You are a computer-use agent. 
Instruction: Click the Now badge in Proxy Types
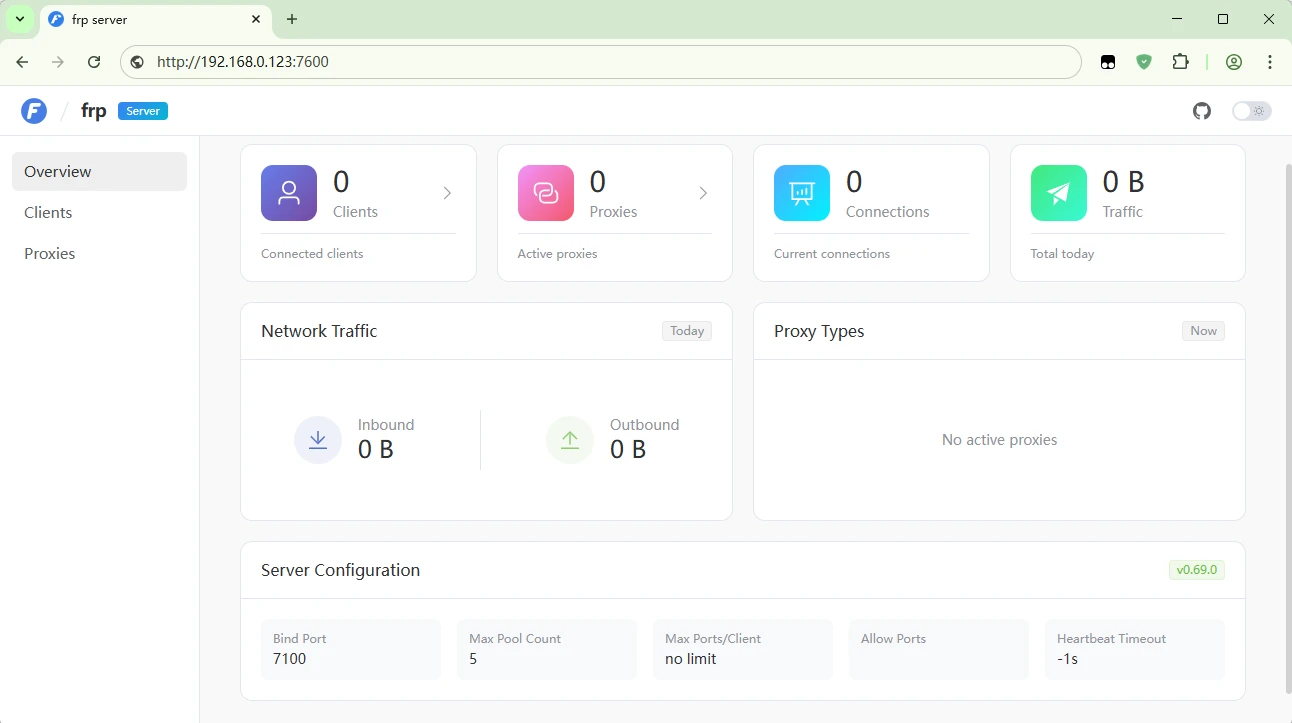[x=1204, y=331]
